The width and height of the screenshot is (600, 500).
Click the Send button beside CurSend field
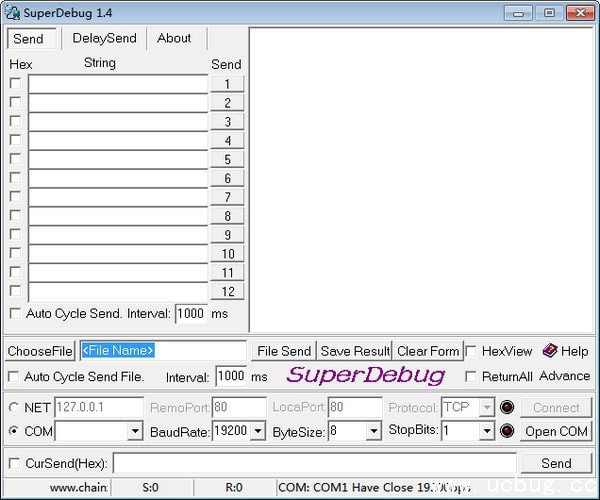tap(556, 463)
